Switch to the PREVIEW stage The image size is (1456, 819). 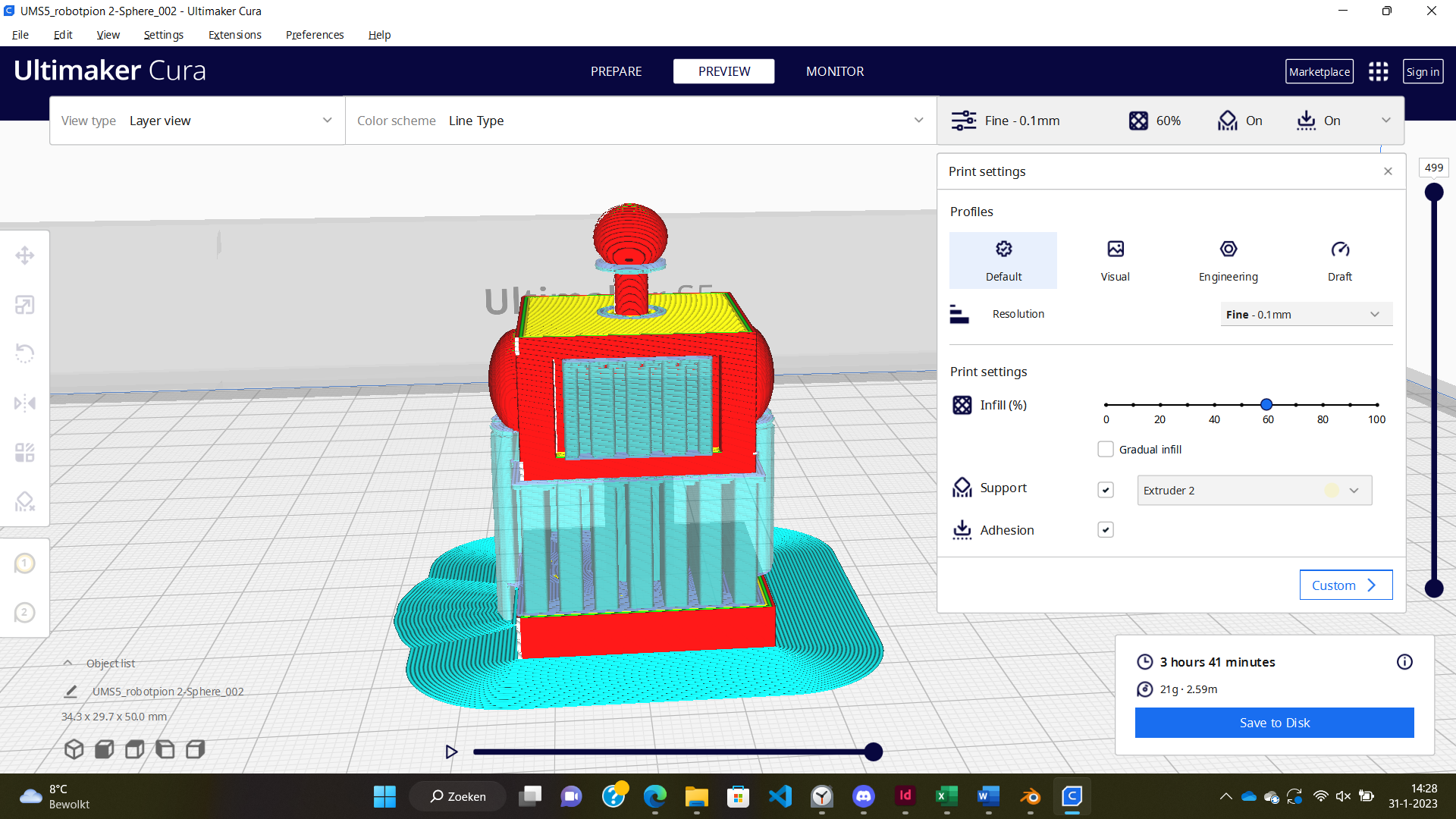coord(724,71)
